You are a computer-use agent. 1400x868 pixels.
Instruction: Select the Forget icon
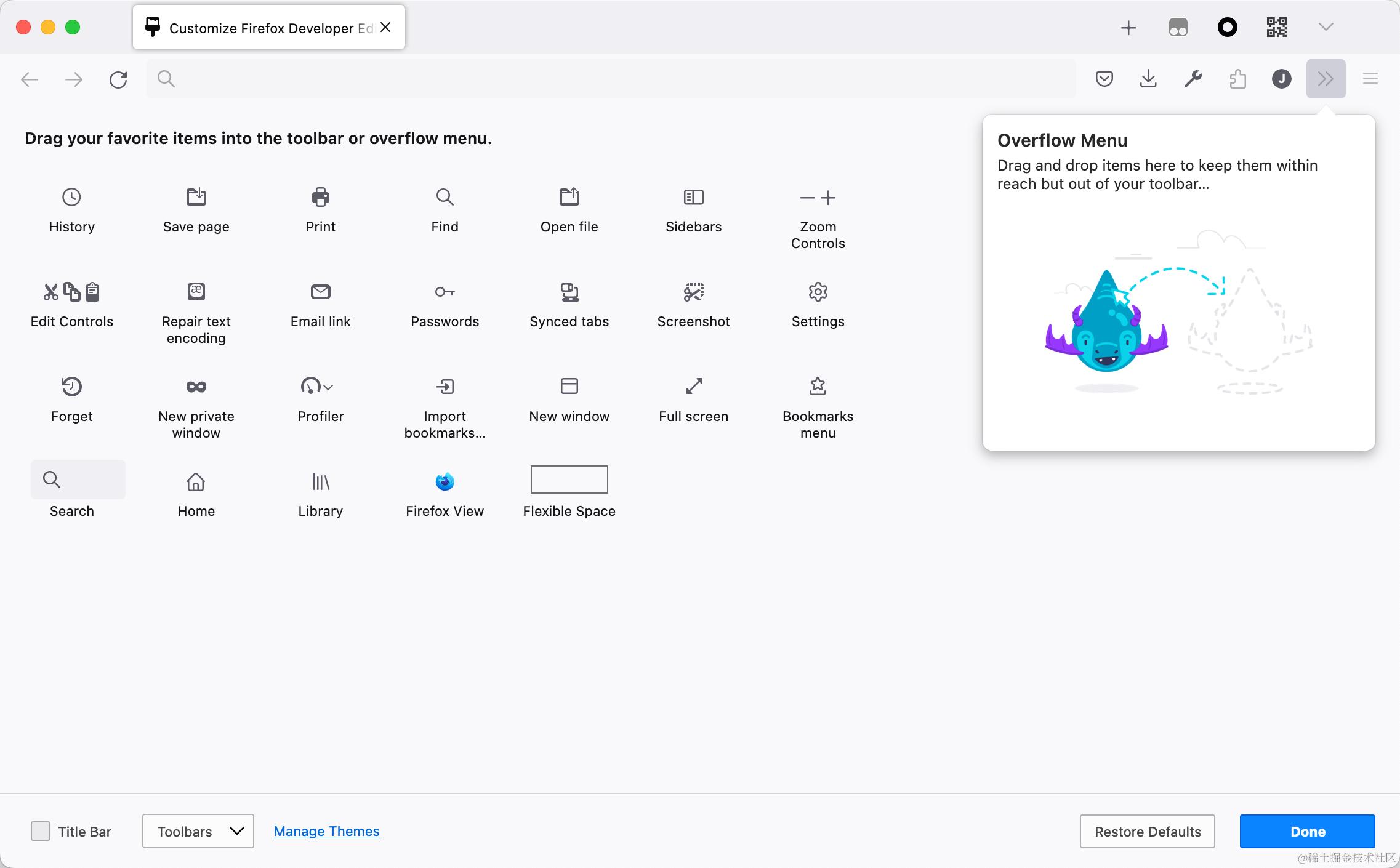pos(71,386)
